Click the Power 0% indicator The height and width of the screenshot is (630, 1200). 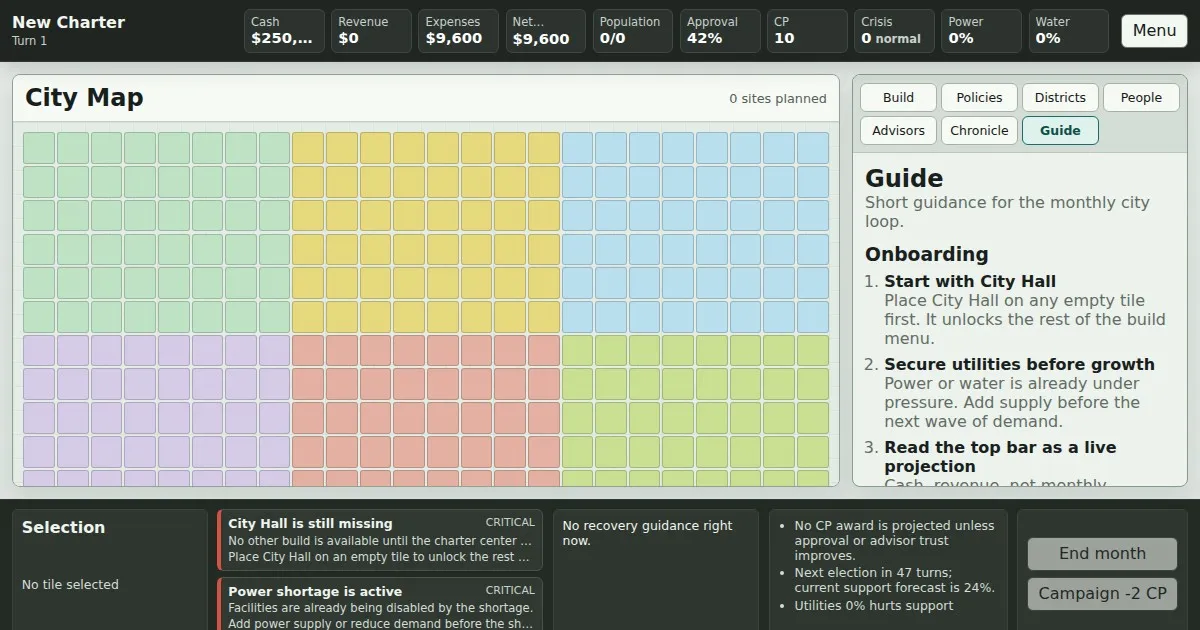click(x=981, y=31)
